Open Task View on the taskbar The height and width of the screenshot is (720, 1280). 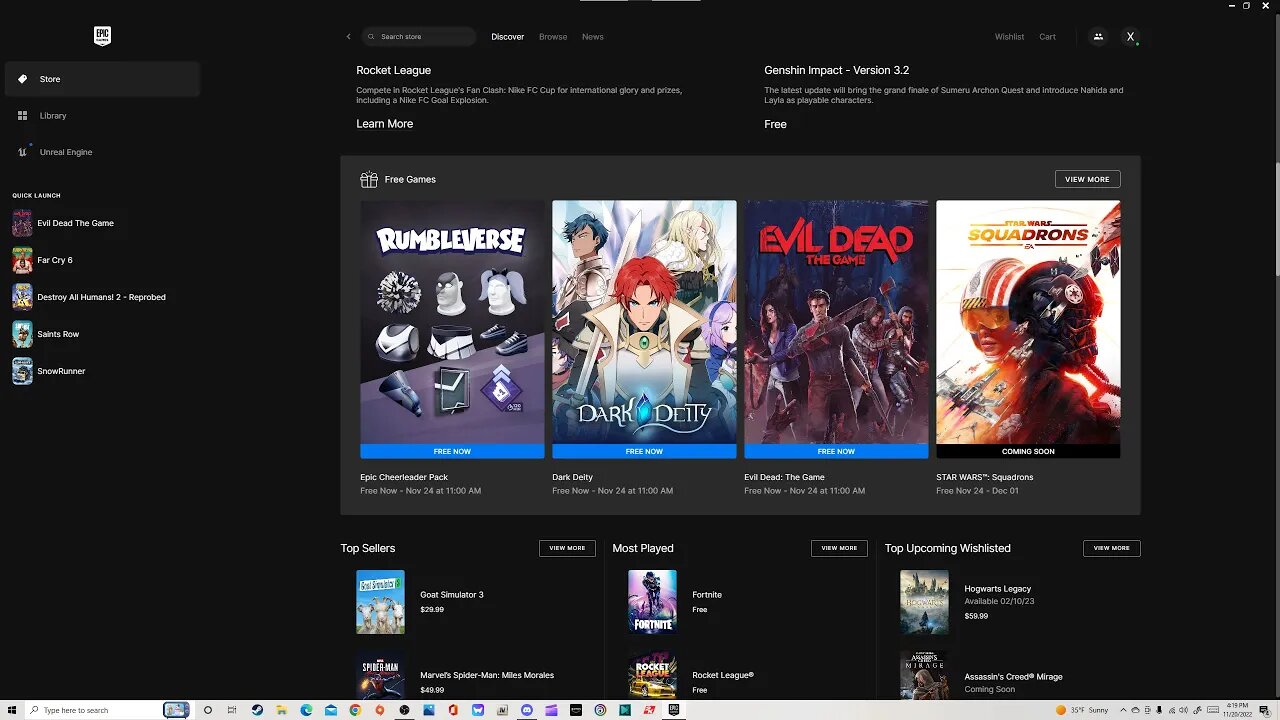(x=232, y=710)
